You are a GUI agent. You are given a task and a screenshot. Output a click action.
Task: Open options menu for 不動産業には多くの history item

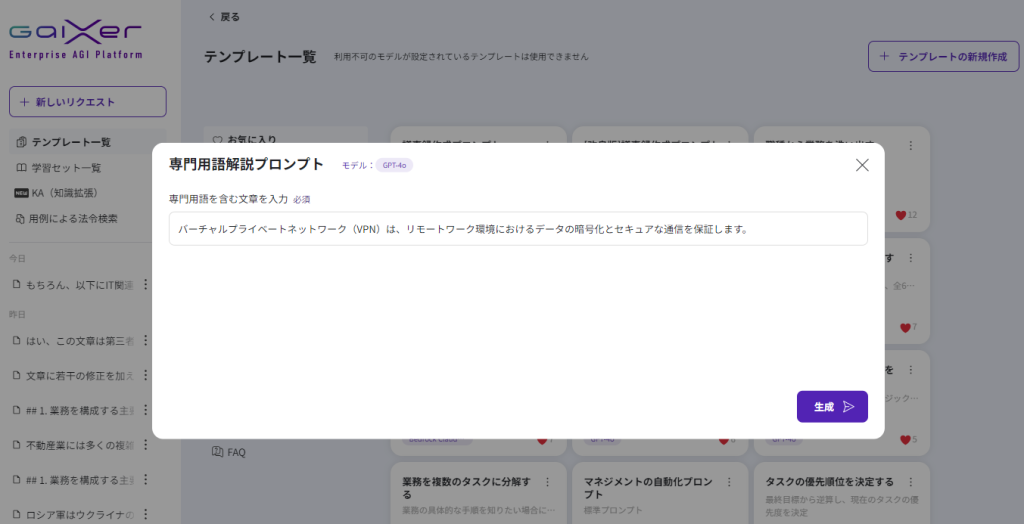tap(145, 445)
